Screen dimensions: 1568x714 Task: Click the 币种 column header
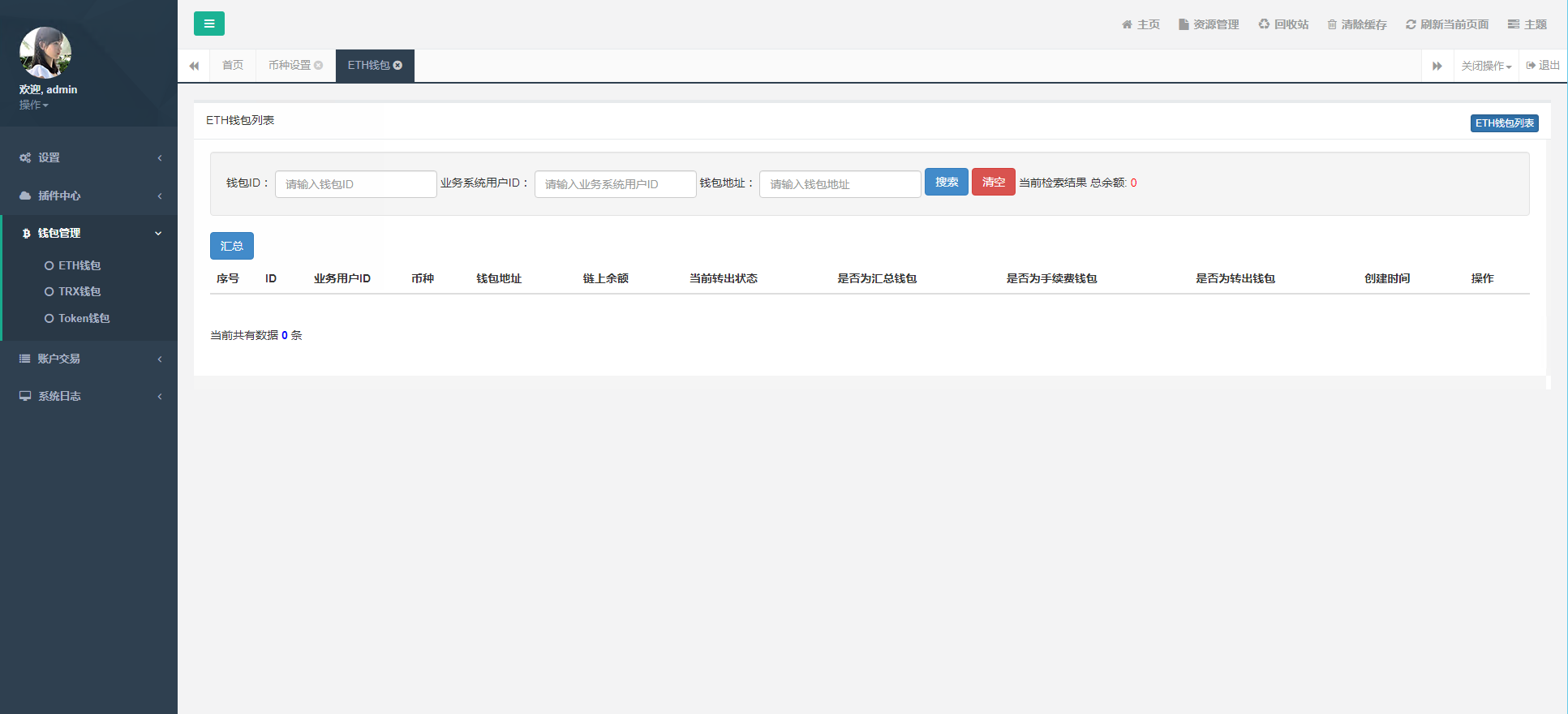click(x=423, y=278)
